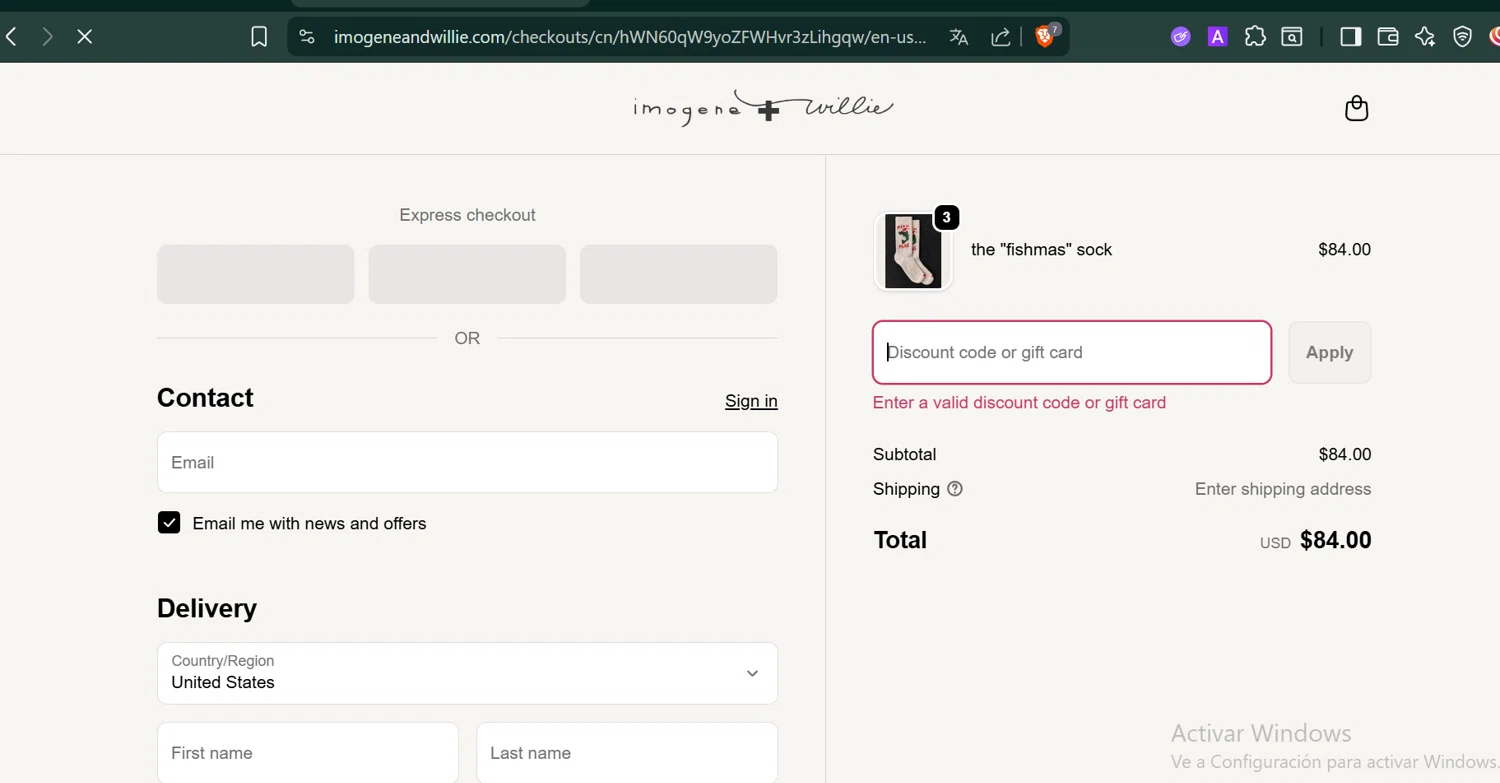Open the Brave Shields lion icon
This screenshot has height=783, width=1500.
point(1046,36)
